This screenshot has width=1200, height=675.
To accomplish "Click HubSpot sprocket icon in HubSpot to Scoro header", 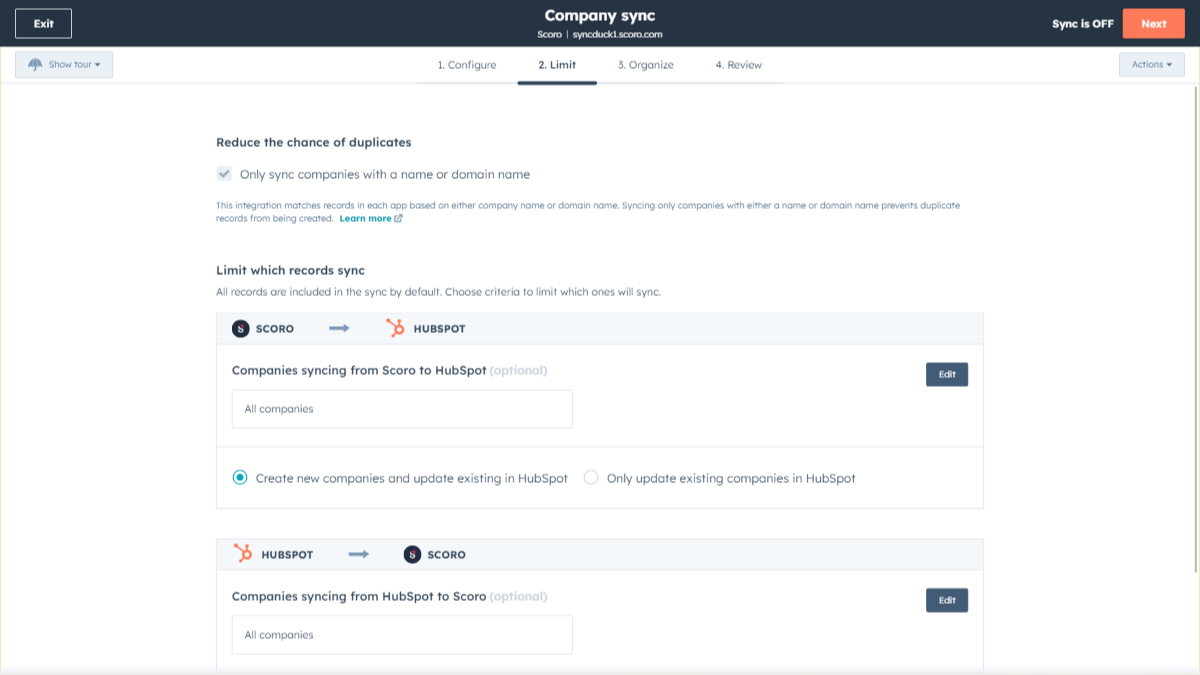I will pyautogui.click(x=243, y=554).
